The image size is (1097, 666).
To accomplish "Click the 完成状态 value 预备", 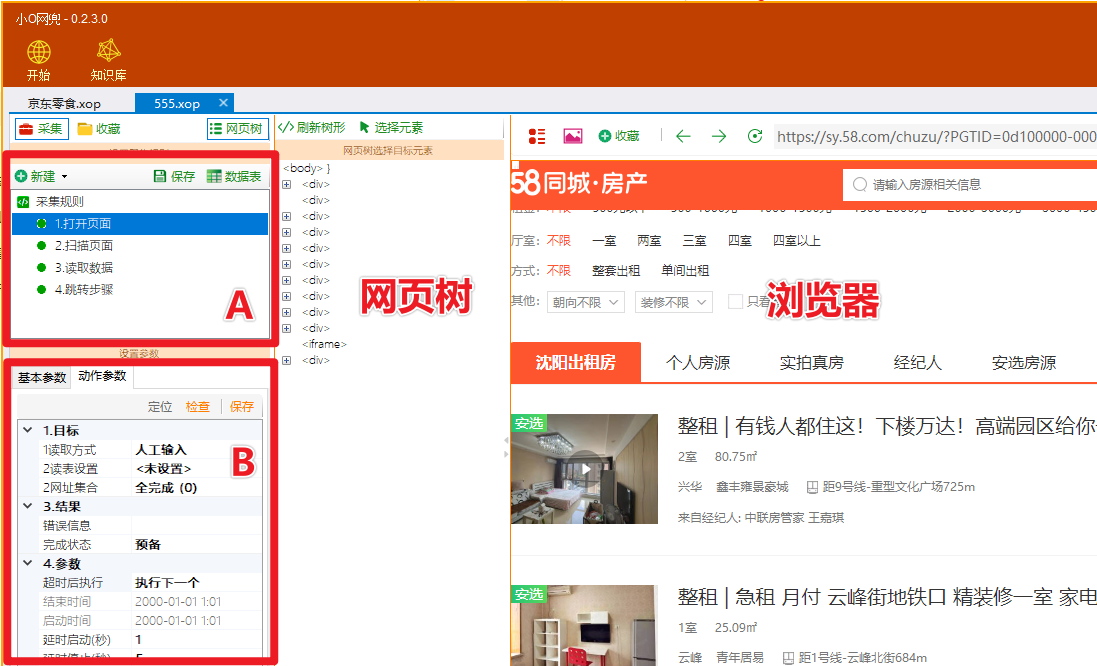I will click(197, 544).
